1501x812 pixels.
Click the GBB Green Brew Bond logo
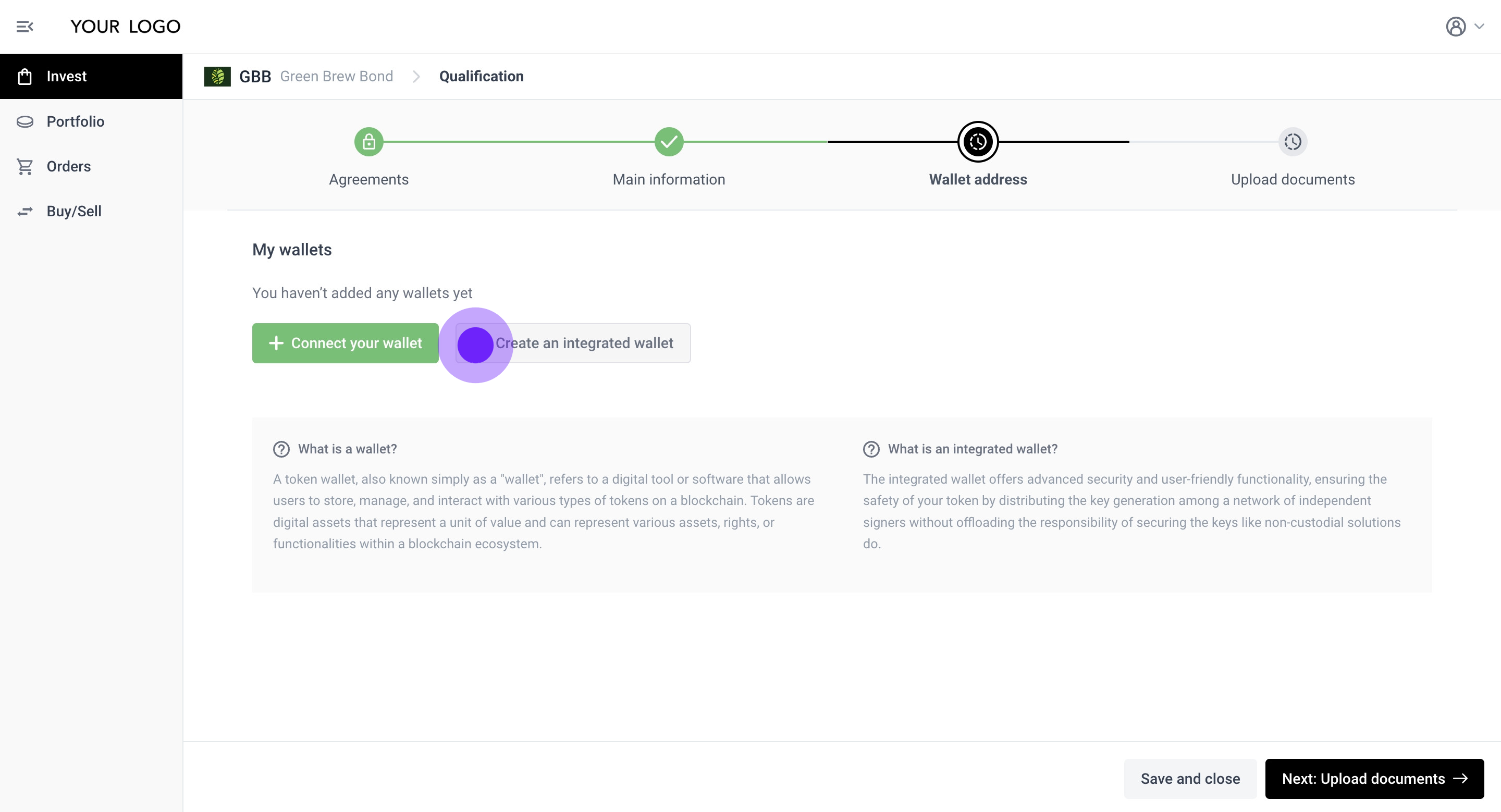coord(217,76)
